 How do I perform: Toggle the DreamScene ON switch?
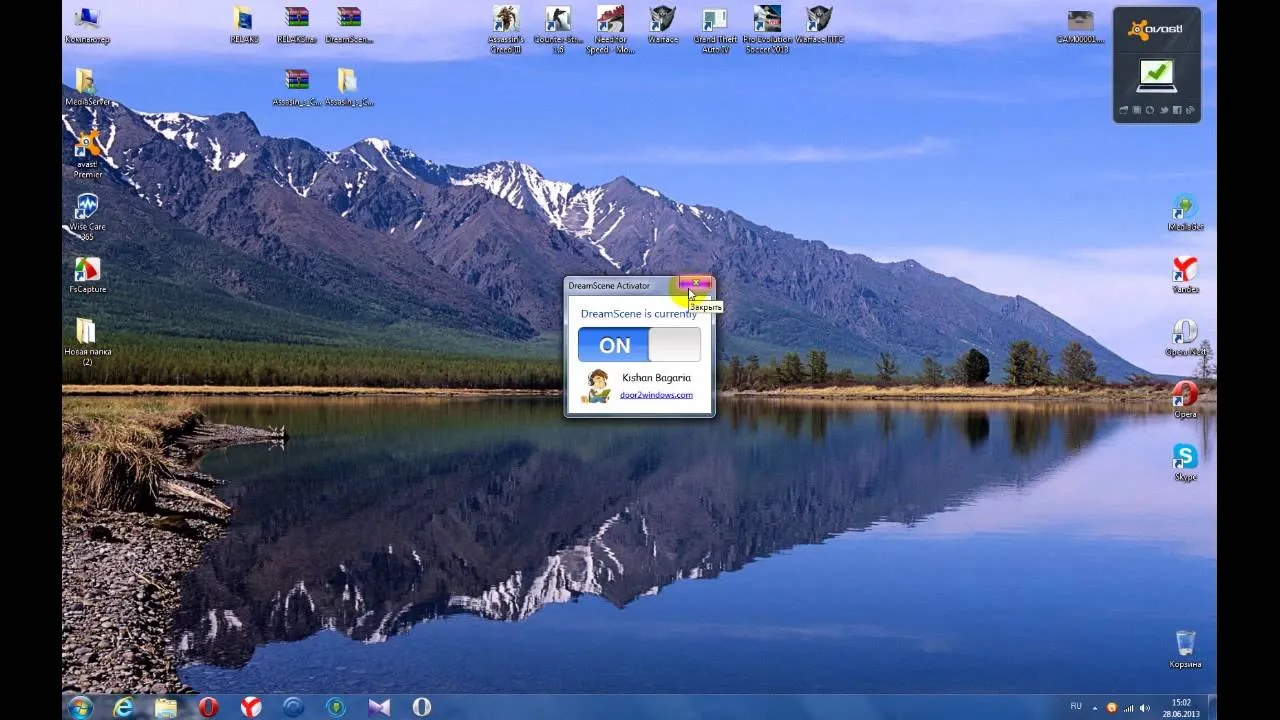pyautogui.click(x=639, y=345)
